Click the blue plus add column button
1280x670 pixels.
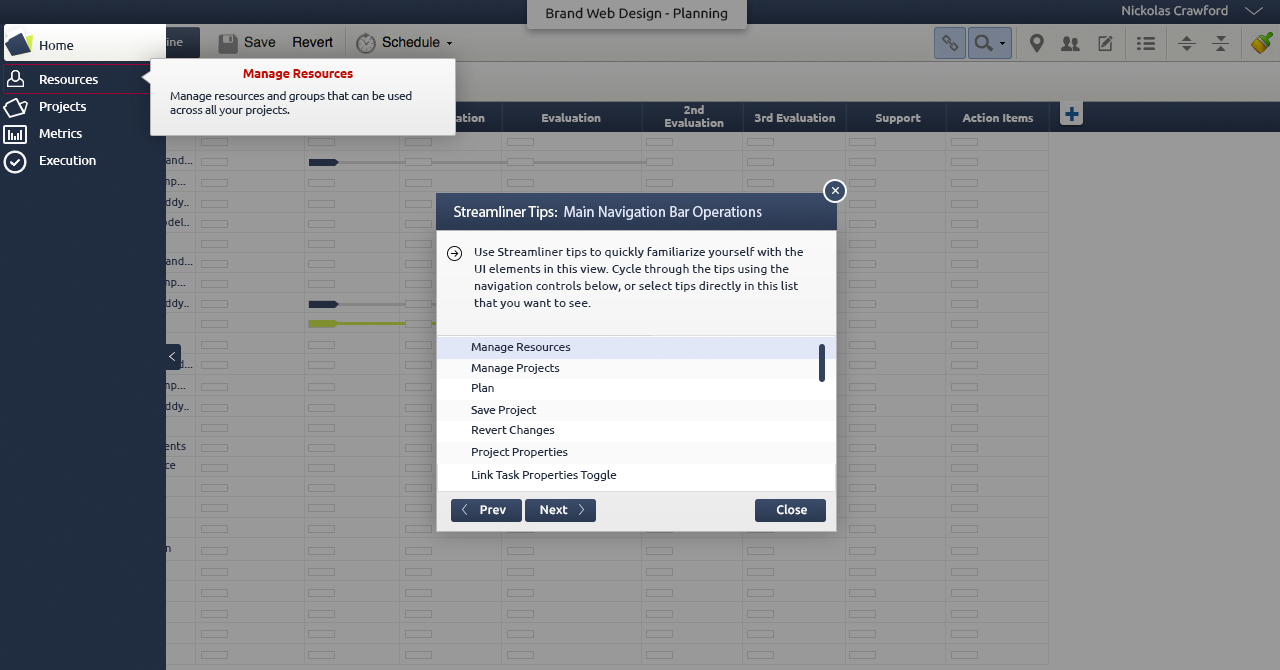[x=1071, y=114]
